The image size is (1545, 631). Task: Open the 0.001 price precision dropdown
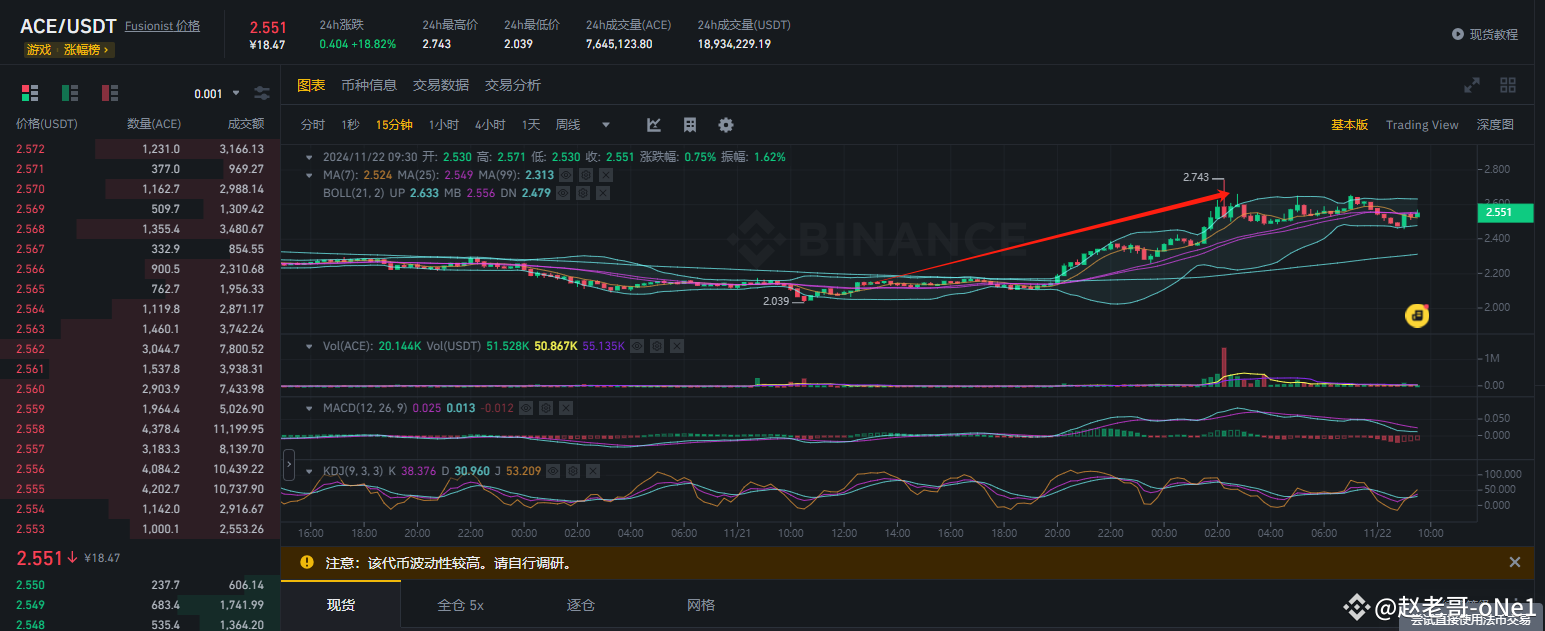[217, 94]
